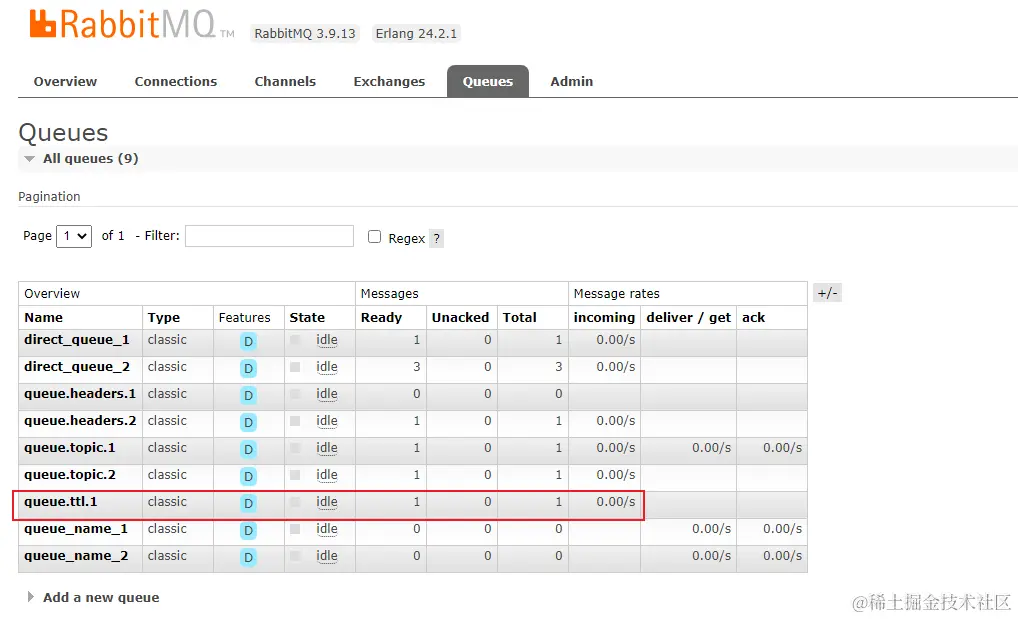
Task: Click the classic type of queue.topic.1
Action: 167,448
